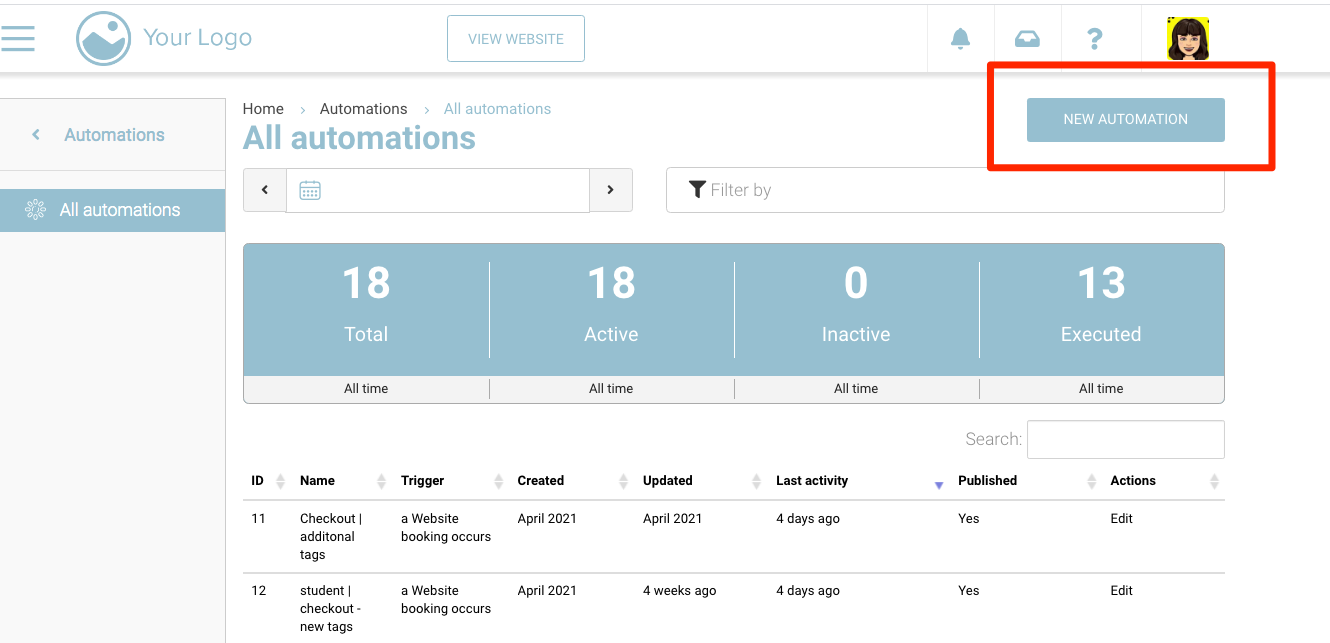Go to Home breadcrumb link
The height and width of the screenshot is (643, 1330).
click(x=263, y=109)
